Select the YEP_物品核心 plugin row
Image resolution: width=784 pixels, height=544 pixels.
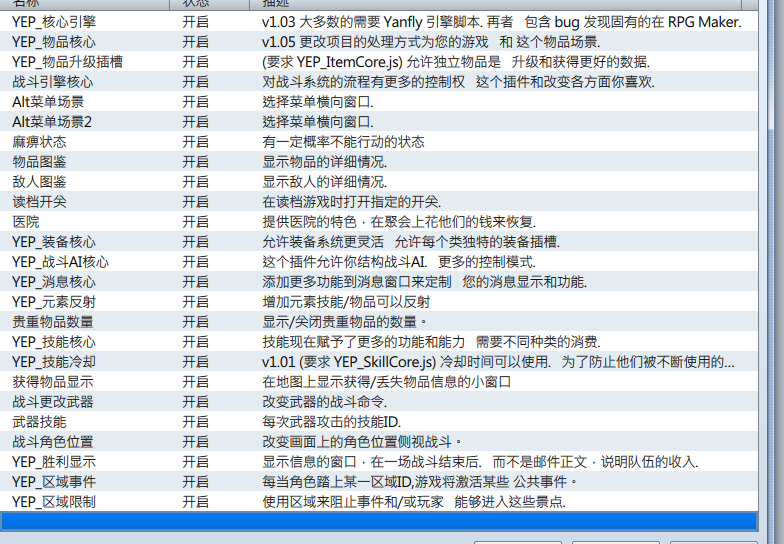pos(379,42)
